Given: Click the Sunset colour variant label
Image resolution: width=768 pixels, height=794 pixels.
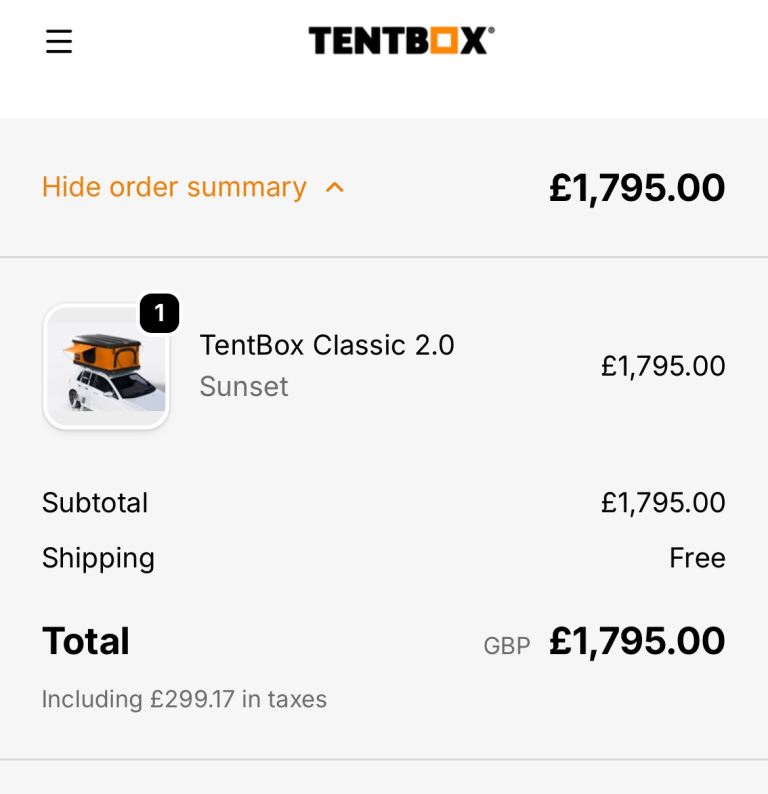Looking at the screenshot, I should 244,387.
